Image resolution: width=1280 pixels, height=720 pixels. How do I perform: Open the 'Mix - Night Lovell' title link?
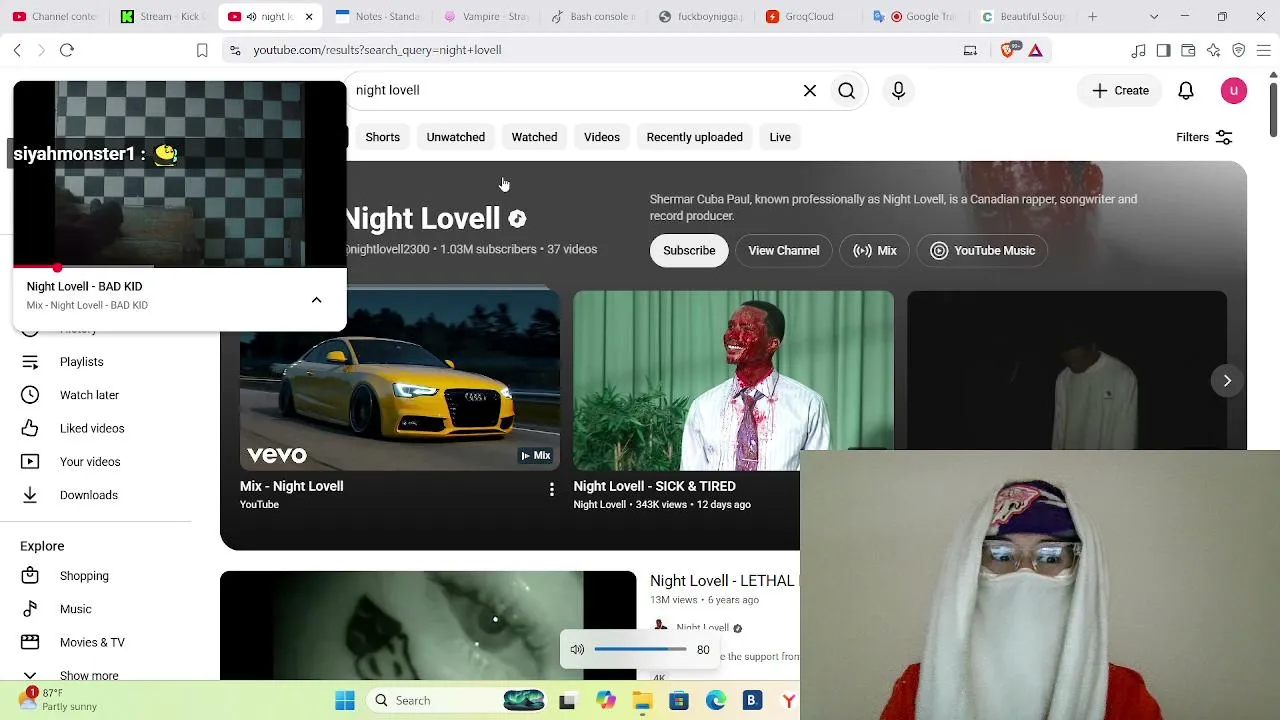pos(292,486)
